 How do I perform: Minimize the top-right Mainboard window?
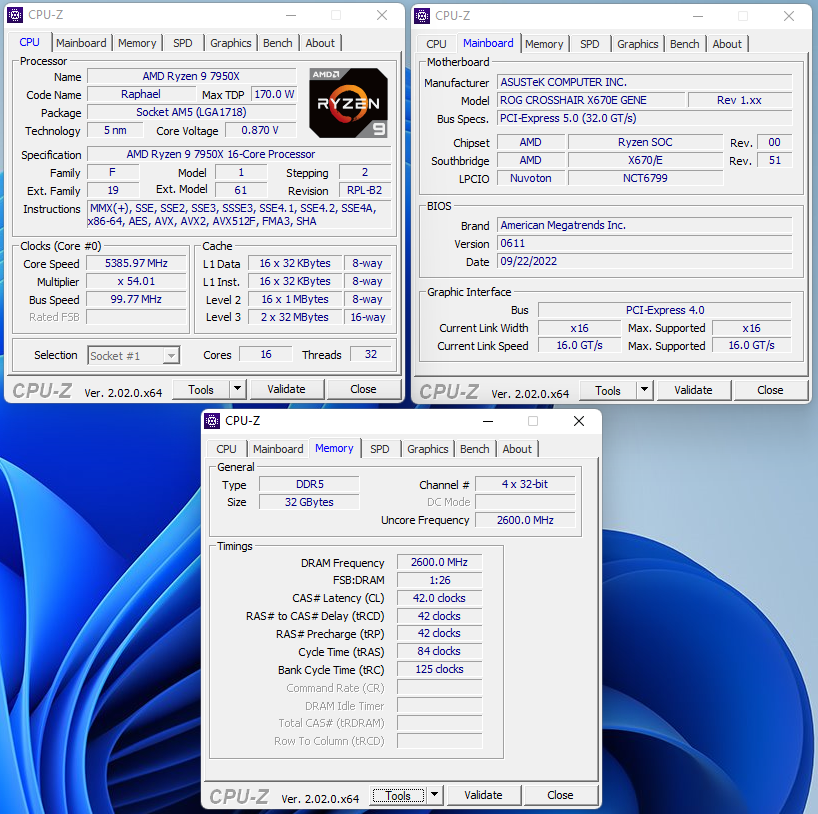tap(697, 15)
